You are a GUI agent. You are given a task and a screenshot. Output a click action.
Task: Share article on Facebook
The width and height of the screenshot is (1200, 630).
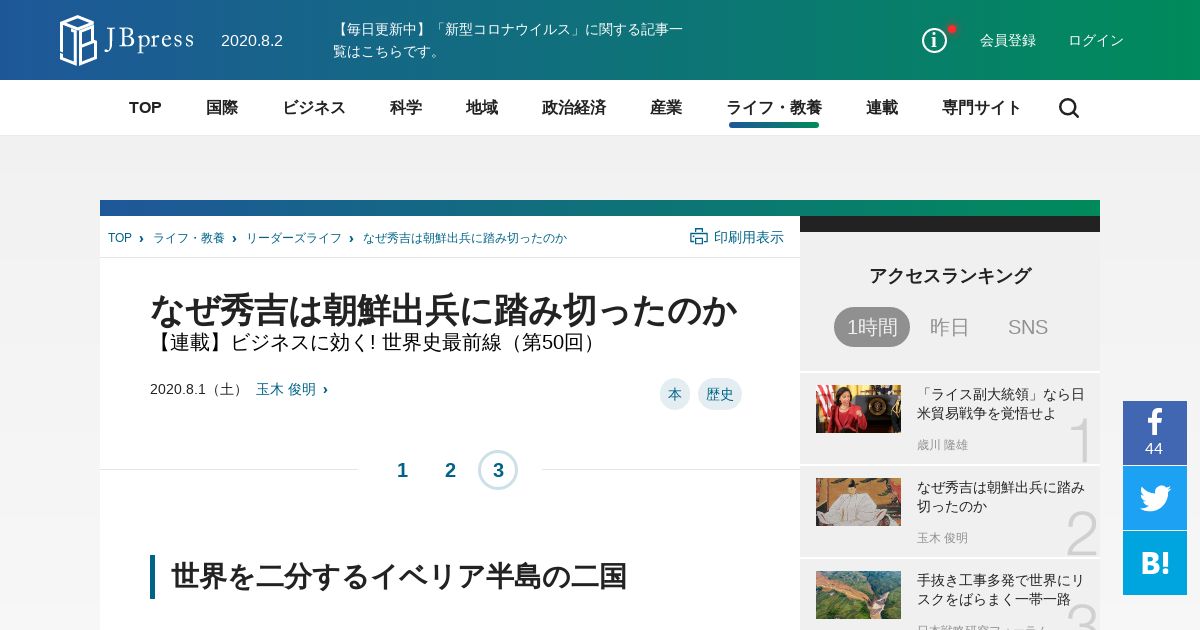[x=1155, y=433]
